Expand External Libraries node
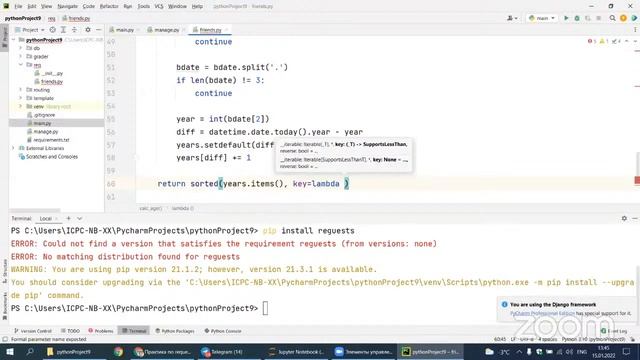 pos(13,148)
